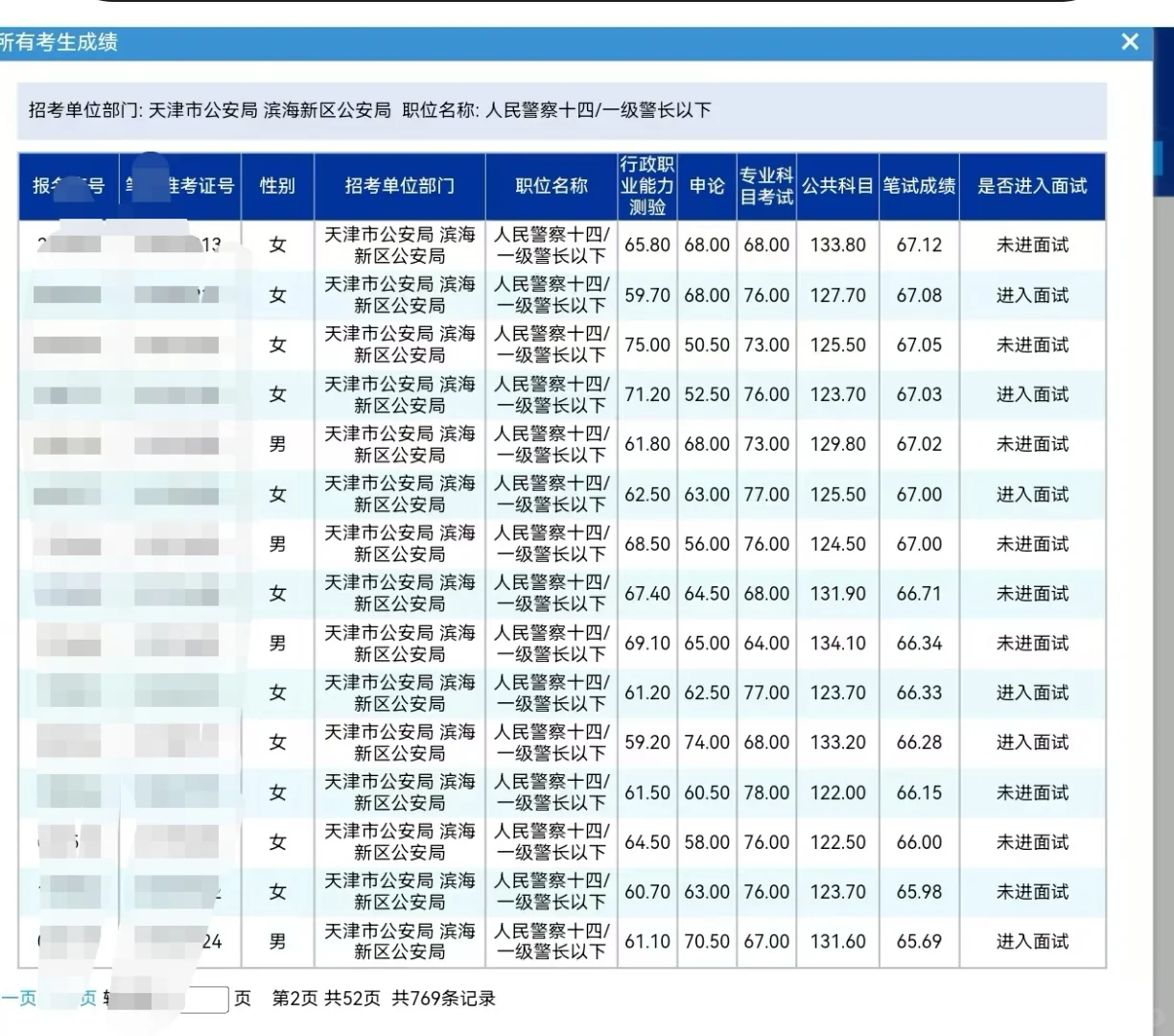Click the essay score 74.00 cell
1174x1036 pixels.
tap(707, 743)
